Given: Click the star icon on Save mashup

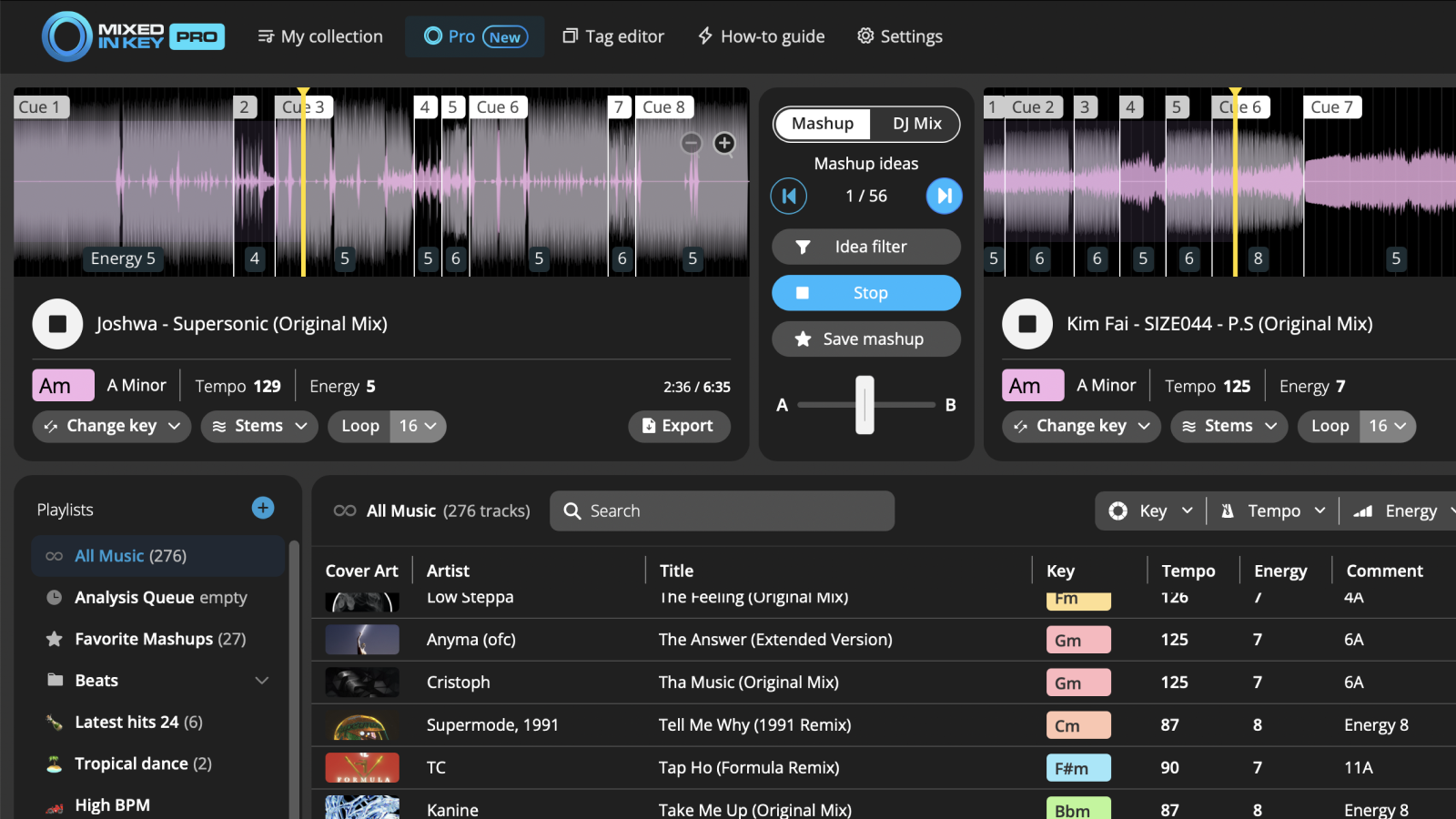Looking at the screenshot, I should point(803,339).
